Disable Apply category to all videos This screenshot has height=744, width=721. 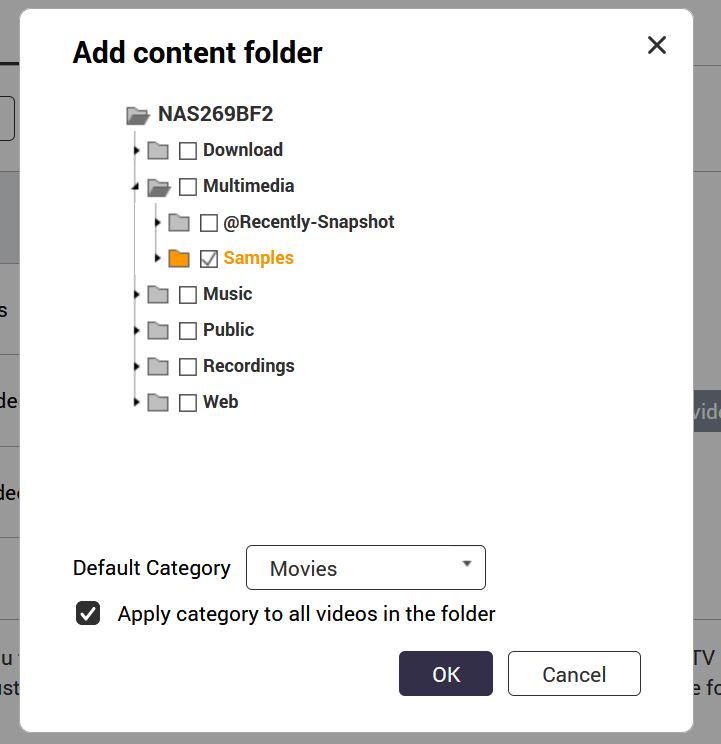(x=88, y=614)
